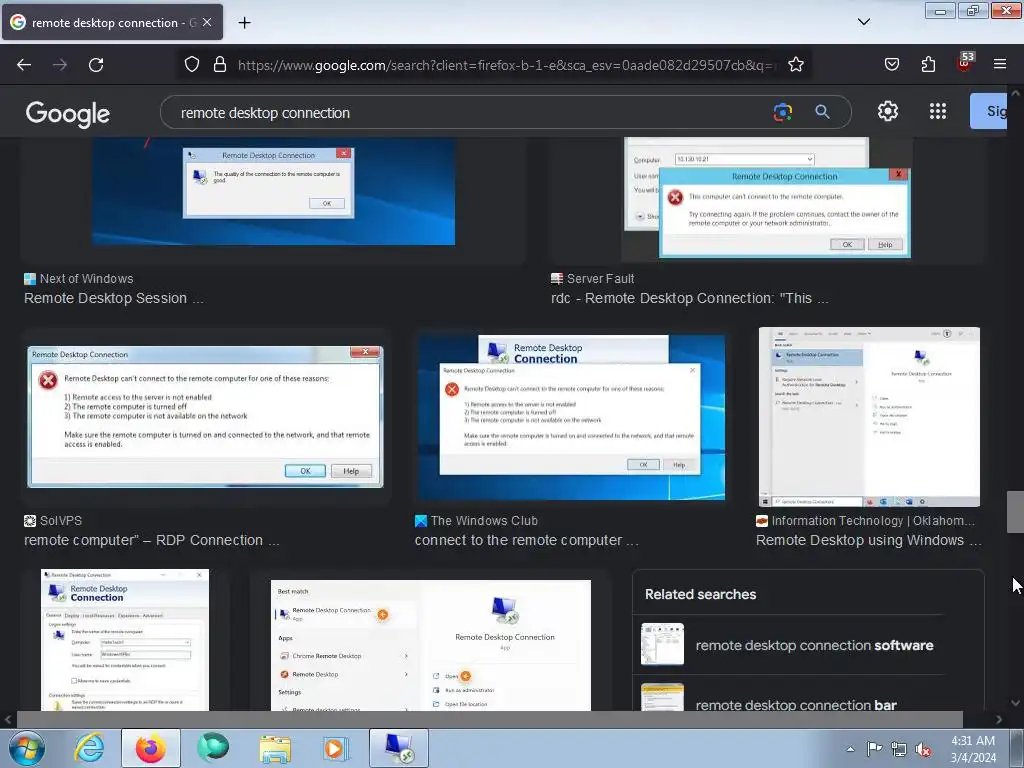This screenshot has width=1024, height=768.
Task: Open Remote Desktop Connection taskbar icon
Action: pyautogui.click(x=399, y=748)
